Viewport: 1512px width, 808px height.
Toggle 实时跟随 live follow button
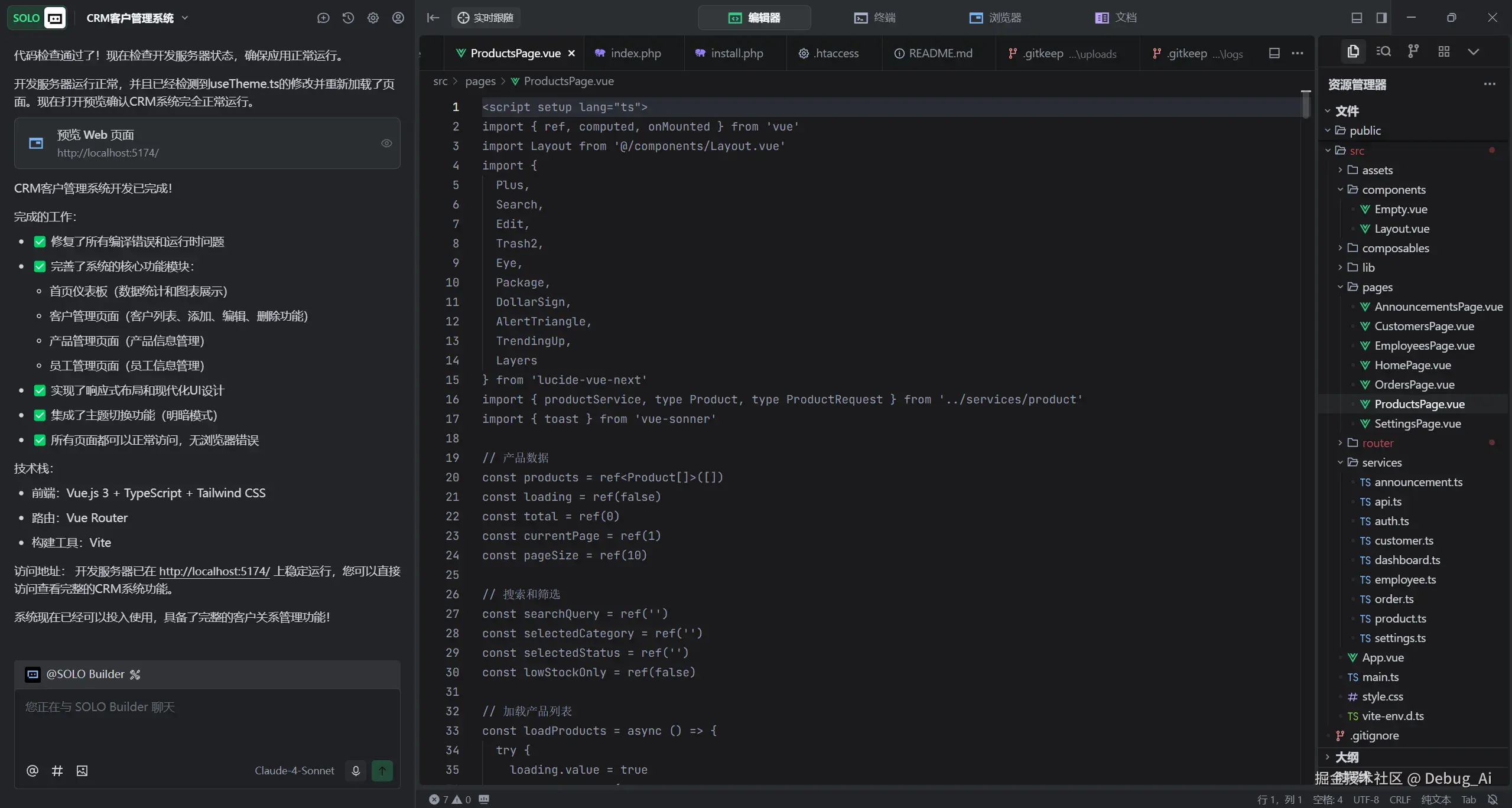coord(486,18)
